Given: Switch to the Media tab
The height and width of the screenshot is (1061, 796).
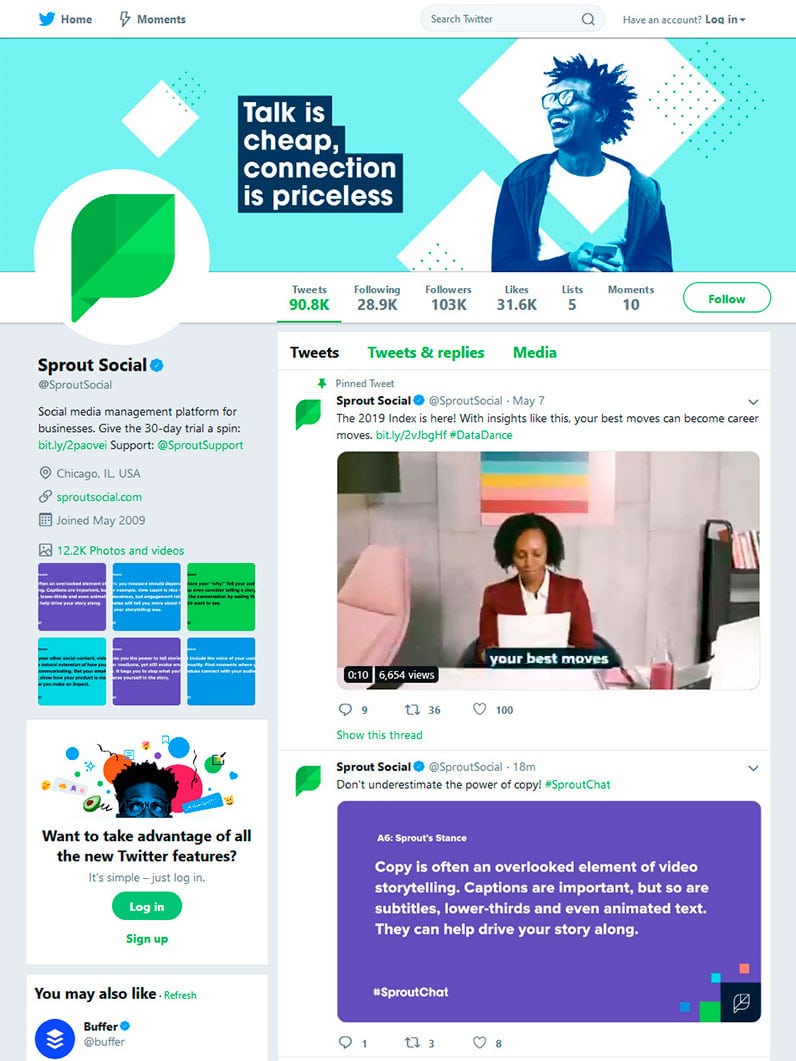Looking at the screenshot, I should tap(535, 353).
